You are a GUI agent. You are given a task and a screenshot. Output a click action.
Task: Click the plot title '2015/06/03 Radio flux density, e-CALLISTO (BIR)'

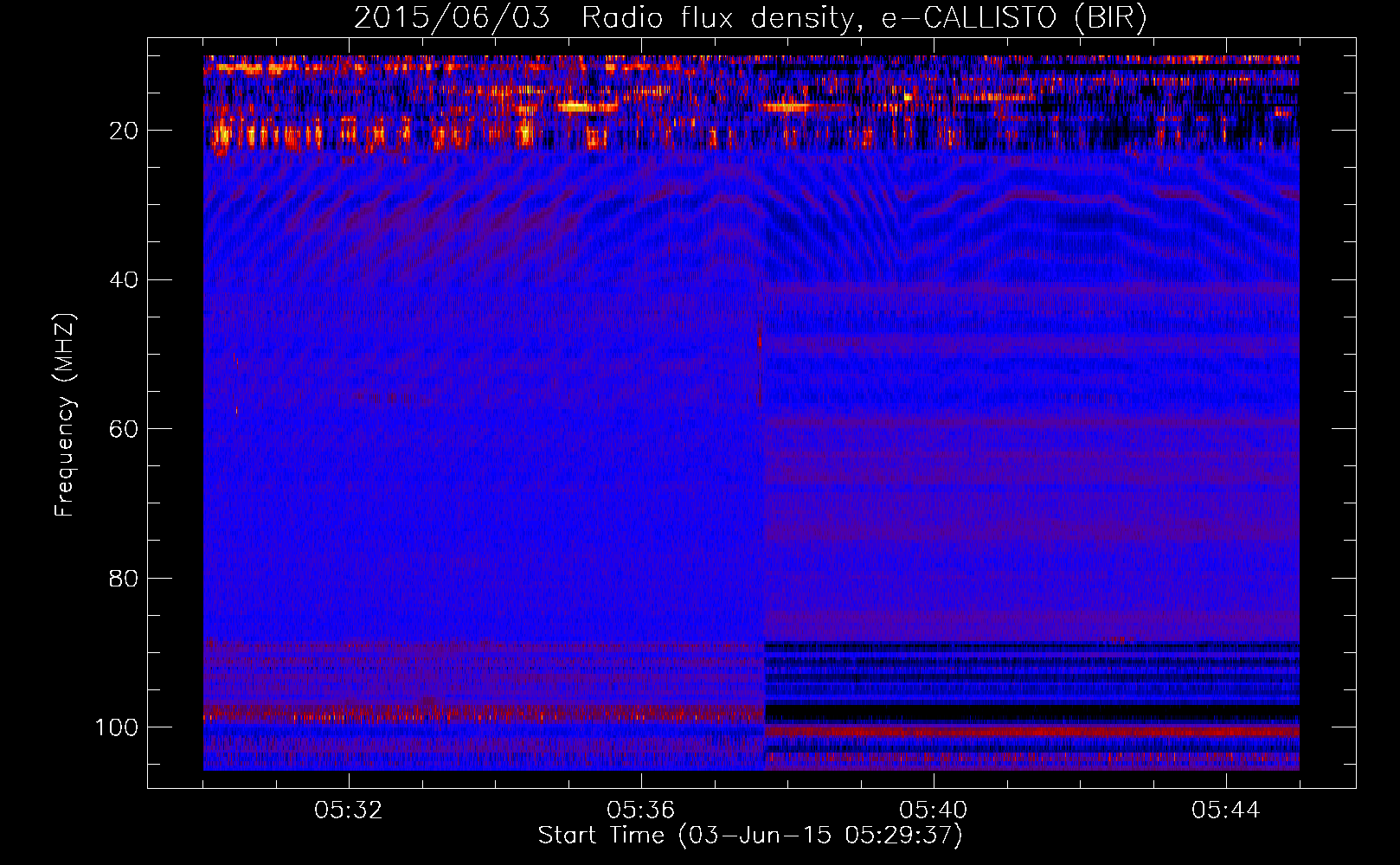click(x=750, y=17)
